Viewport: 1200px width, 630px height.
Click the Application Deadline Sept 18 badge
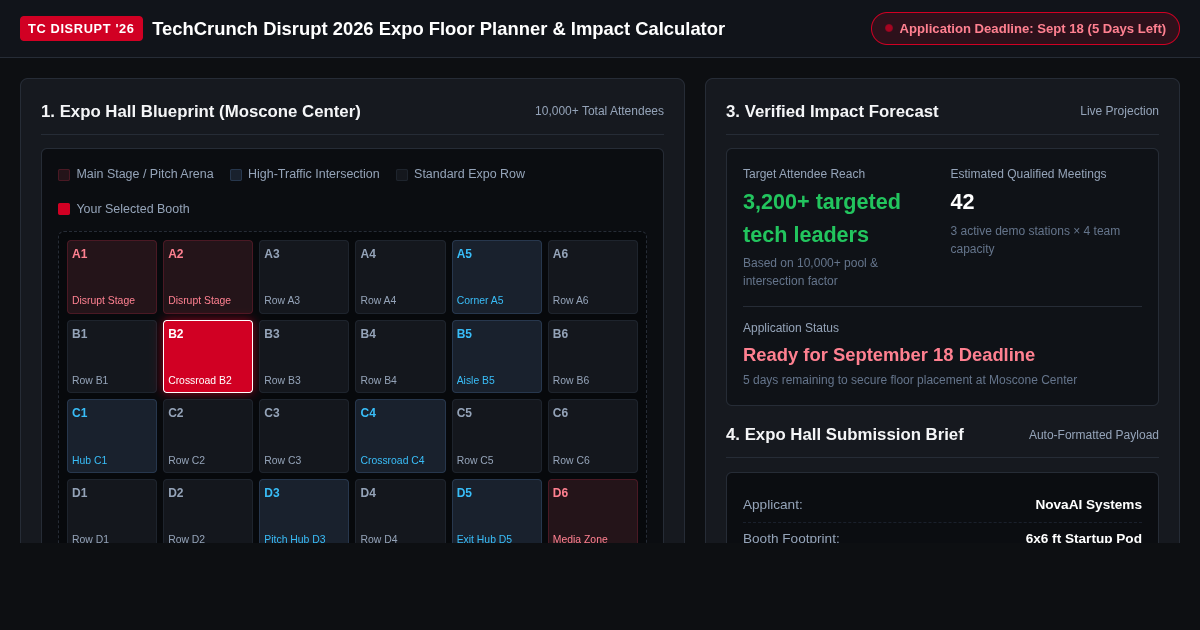coord(1025,28)
